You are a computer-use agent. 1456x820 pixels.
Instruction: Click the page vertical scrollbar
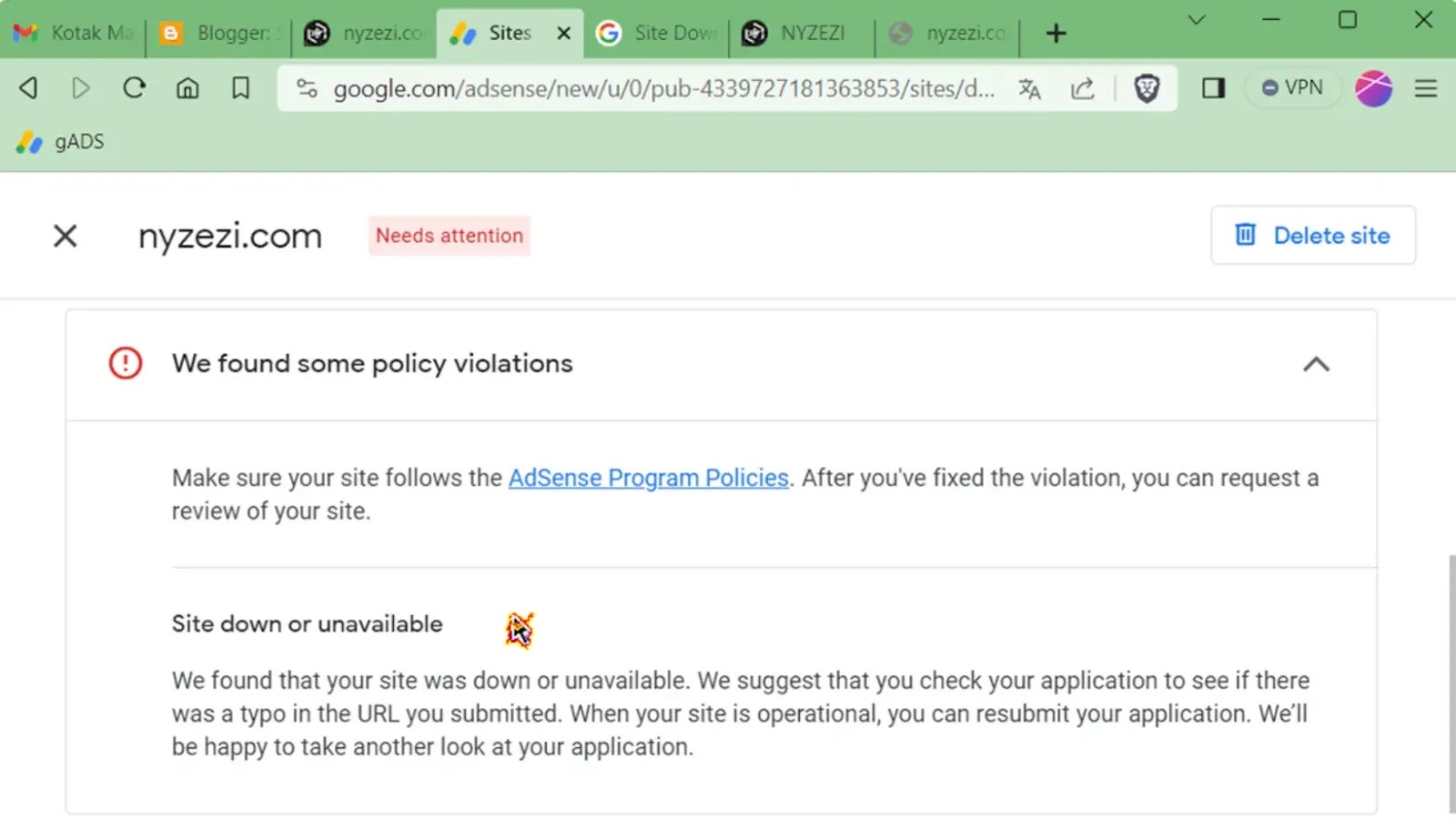point(1451,683)
